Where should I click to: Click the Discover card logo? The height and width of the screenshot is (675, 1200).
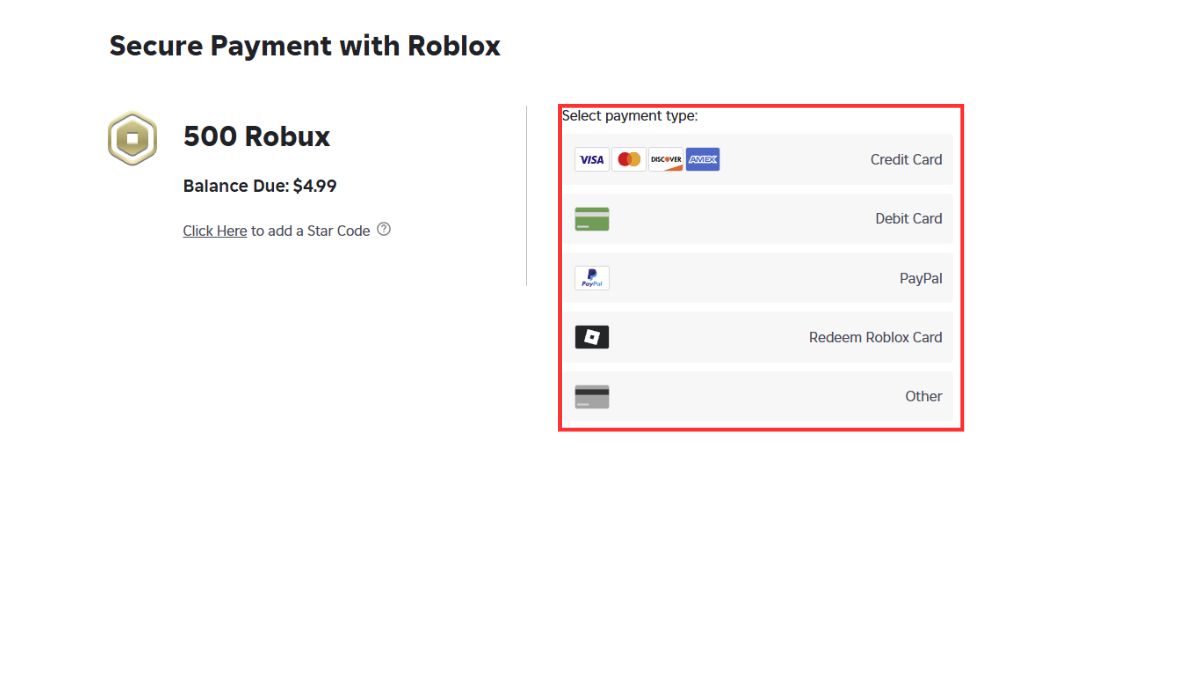pyautogui.click(x=666, y=159)
